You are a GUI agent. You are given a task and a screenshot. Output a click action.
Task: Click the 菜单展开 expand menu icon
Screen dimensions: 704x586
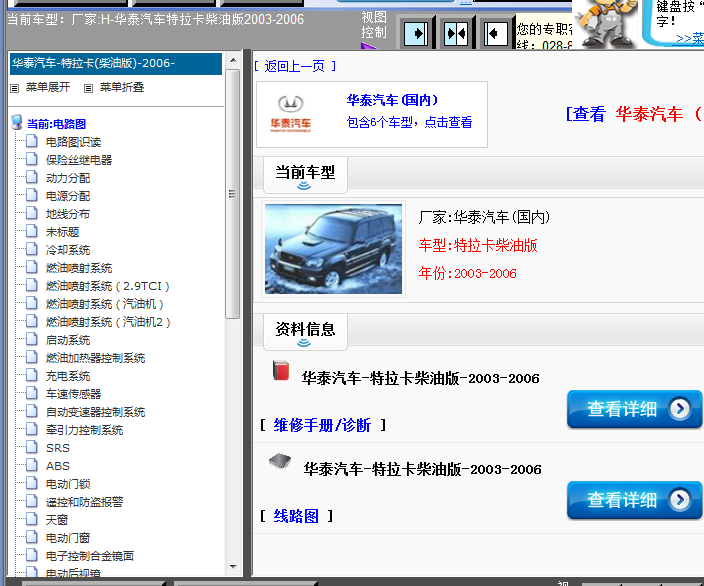[15, 88]
